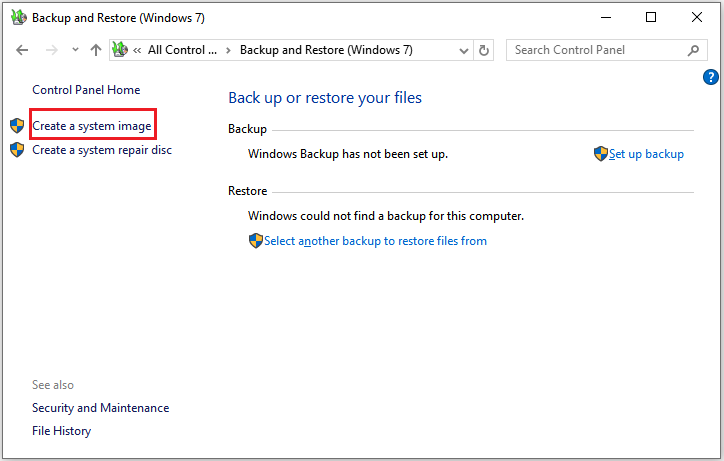Click the 'Back up or restore your files' heading
Screen dimensions: 724x461
[x=325, y=98]
